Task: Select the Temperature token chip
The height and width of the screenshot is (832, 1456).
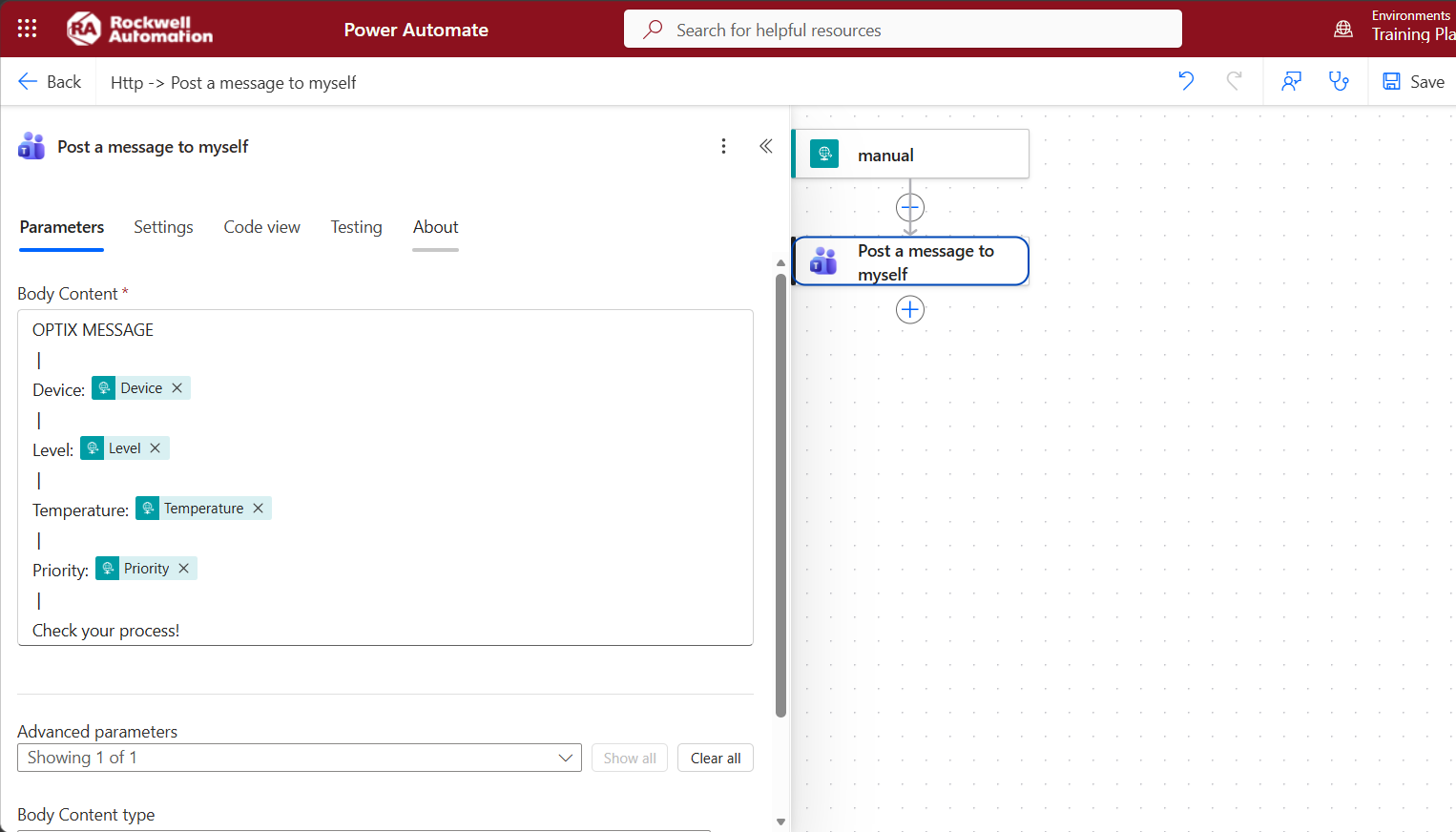Action: [203, 509]
